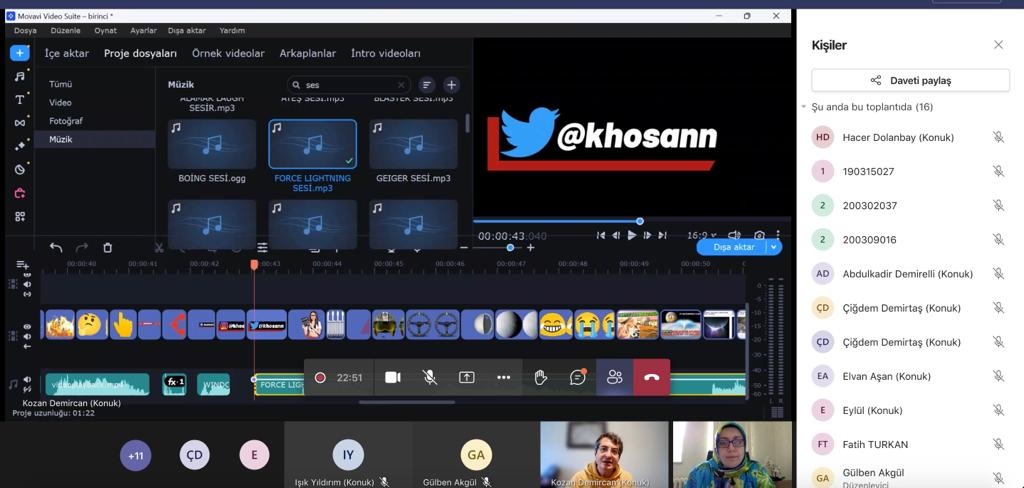Click the blue add media plus icon
Image resolution: width=1024 pixels, height=488 pixels.
click(x=20, y=53)
